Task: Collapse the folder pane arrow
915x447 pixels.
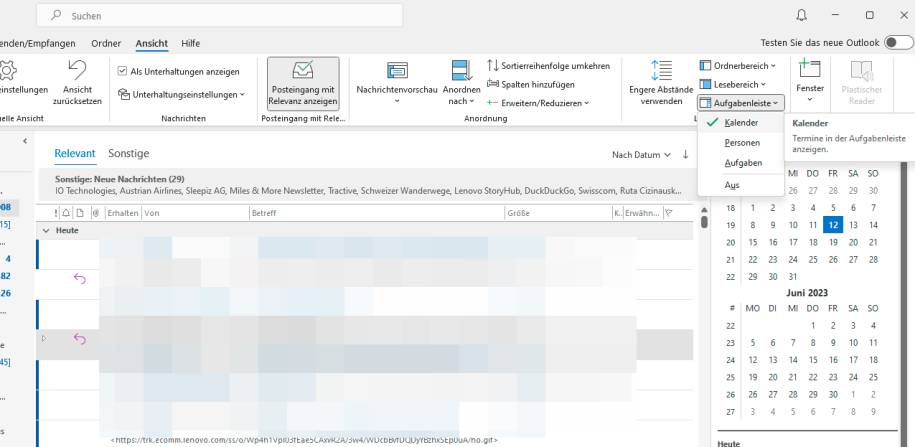Action: coord(25,141)
